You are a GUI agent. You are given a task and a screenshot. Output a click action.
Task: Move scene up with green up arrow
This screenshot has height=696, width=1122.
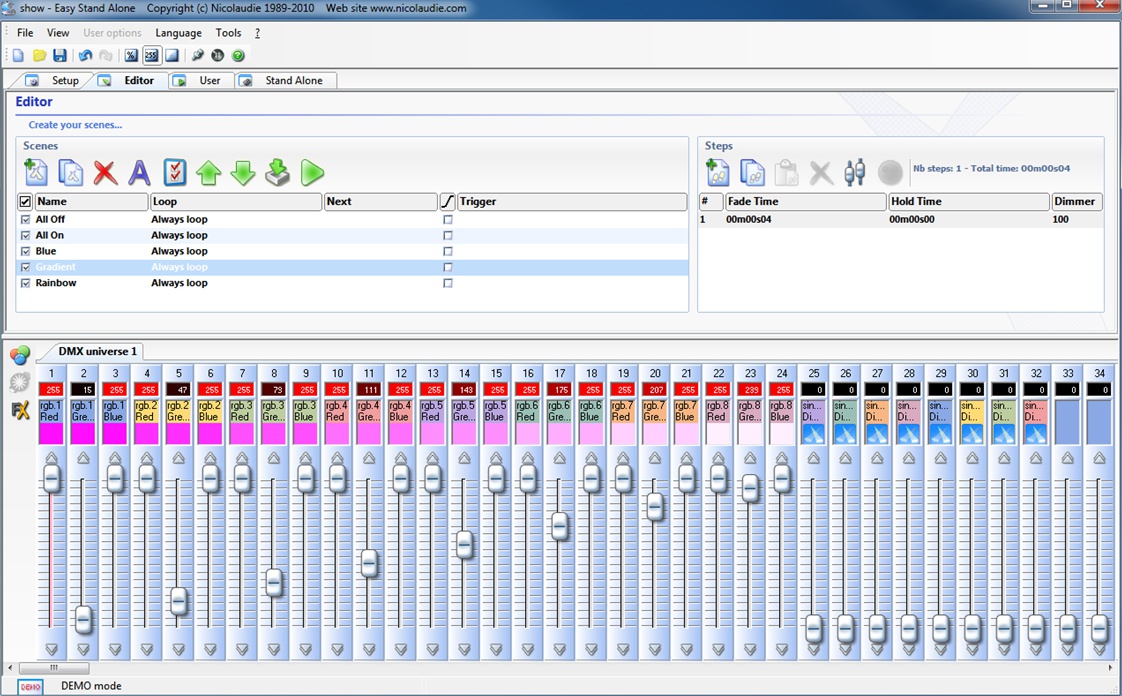coord(208,172)
